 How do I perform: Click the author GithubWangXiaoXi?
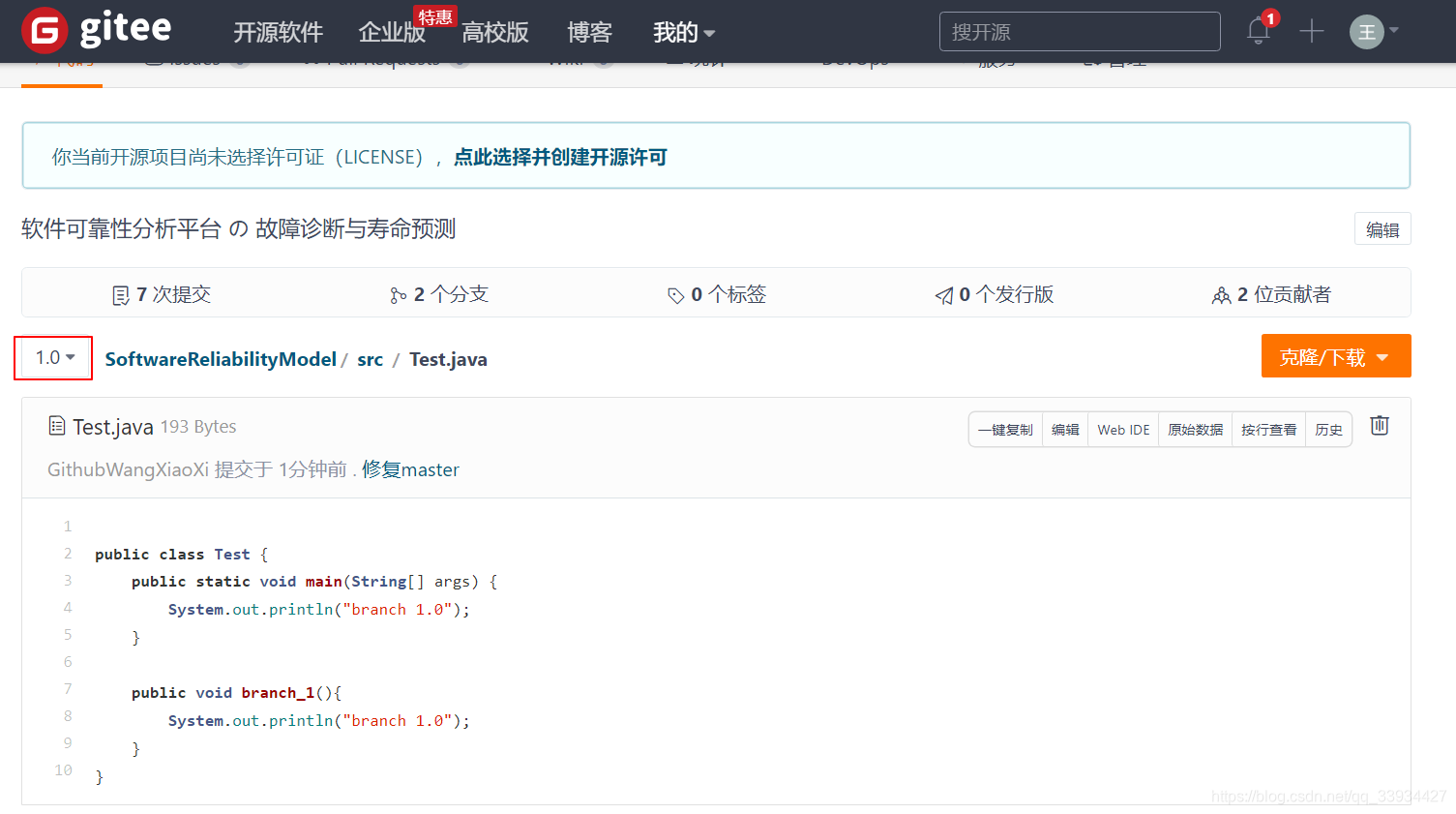128,469
